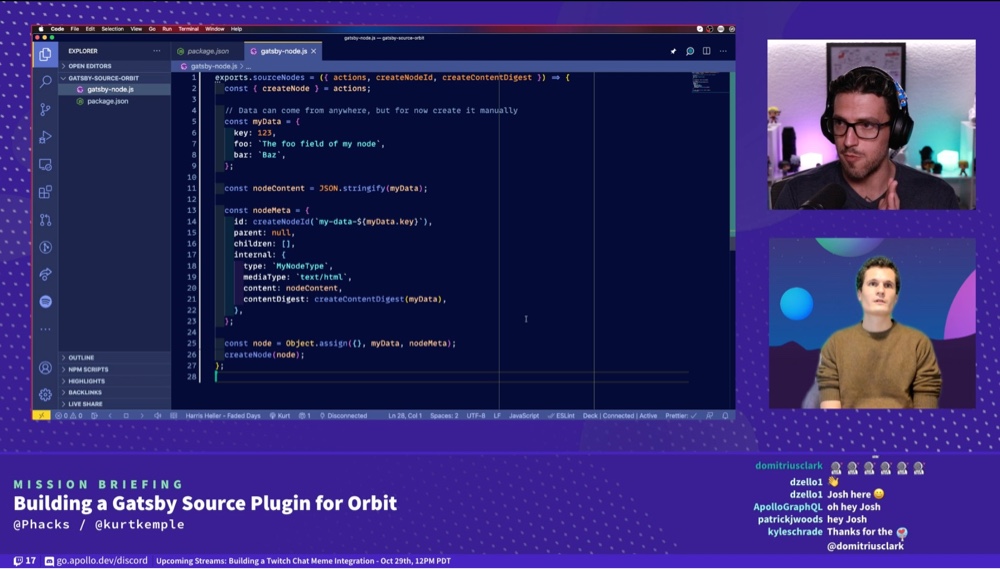Viewport: 1000px width, 569px height.
Task: Click the editor vertical scrollbar
Action: point(732,159)
